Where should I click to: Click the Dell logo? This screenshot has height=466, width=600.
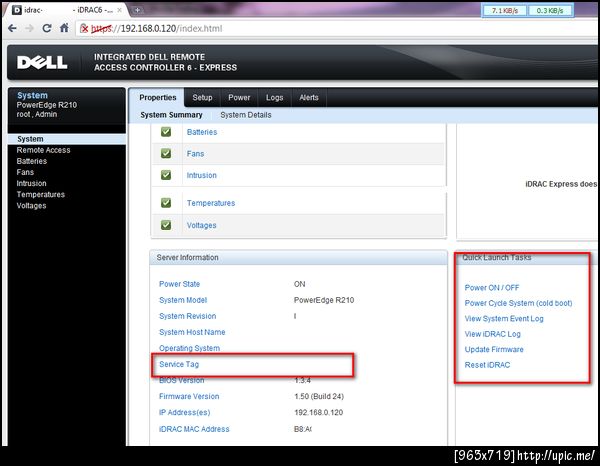(x=42, y=62)
